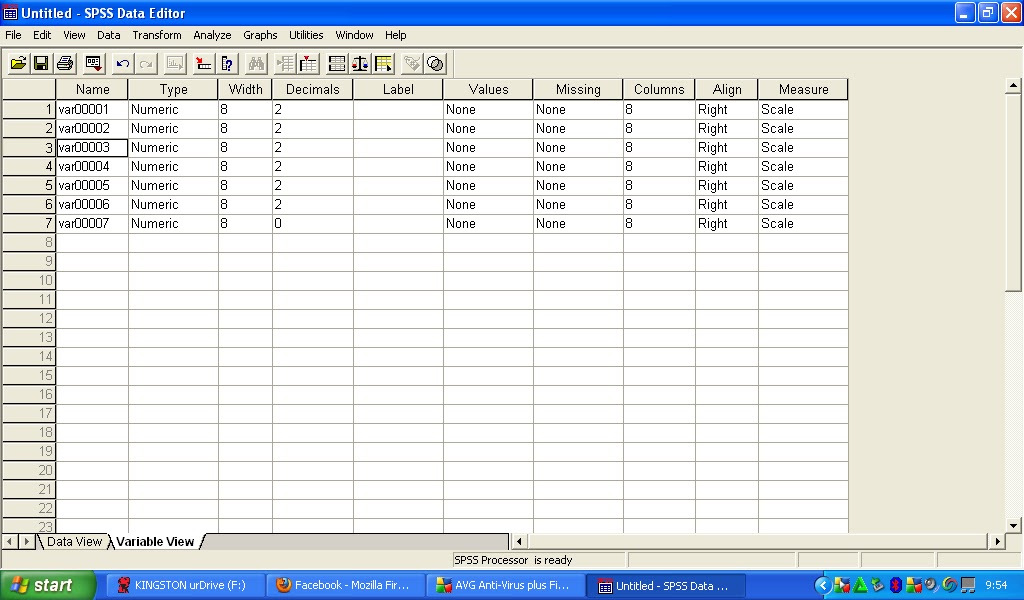The width and height of the screenshot is (1024, 600).
Task: Click the Insert Cases toolbar icon
Action: pyautogui.click(x=285, y=63)
